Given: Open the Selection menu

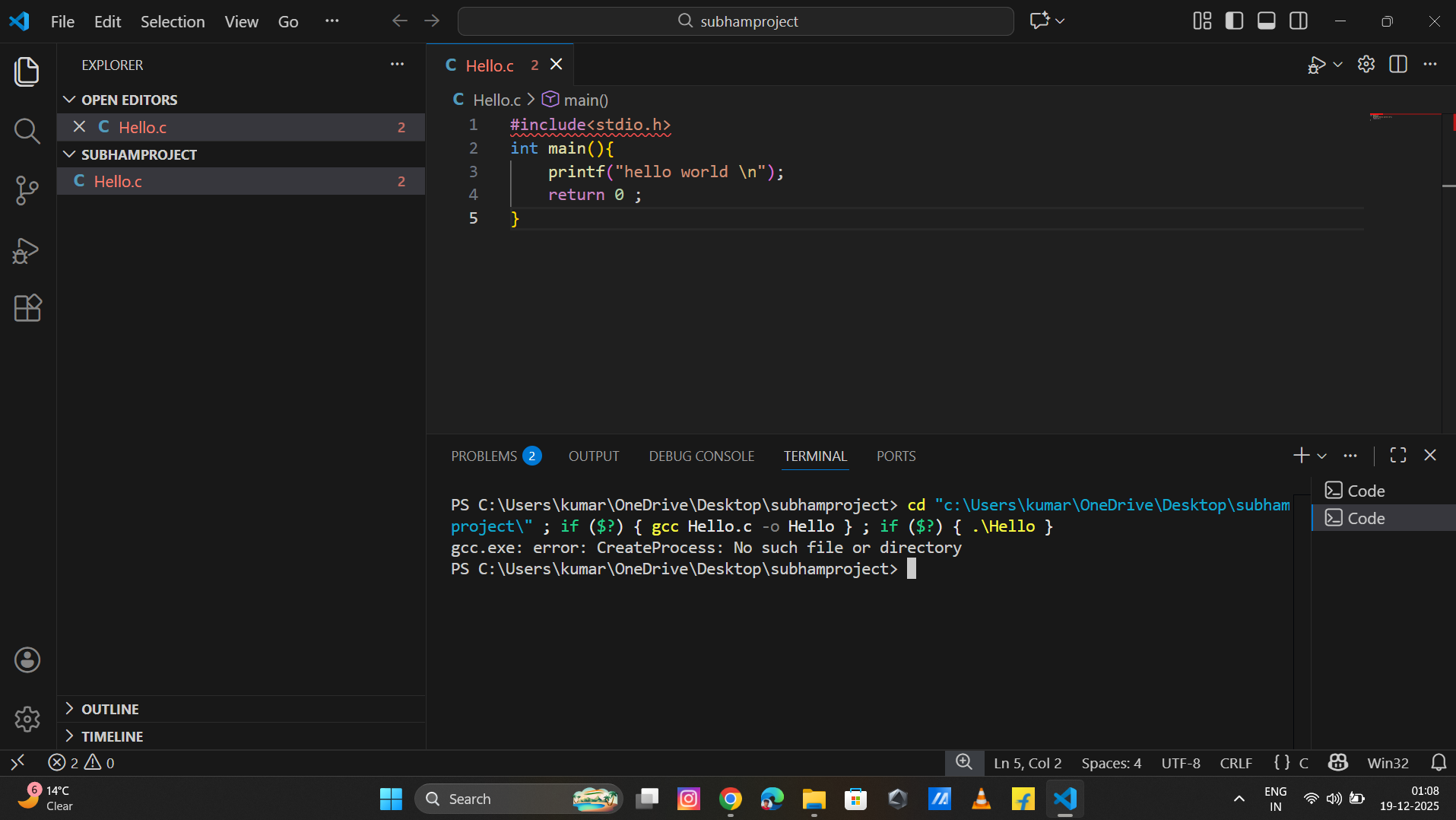Looking at the screenshot, I should tap(173, 21).
